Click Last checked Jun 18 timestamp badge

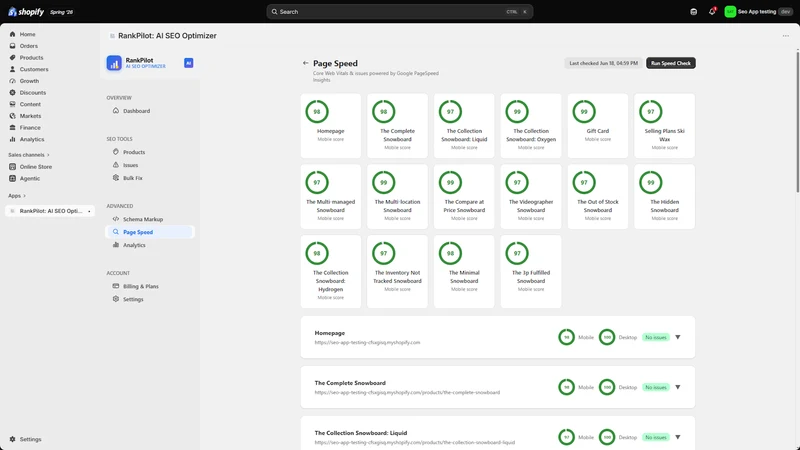(x=603, y=63)
